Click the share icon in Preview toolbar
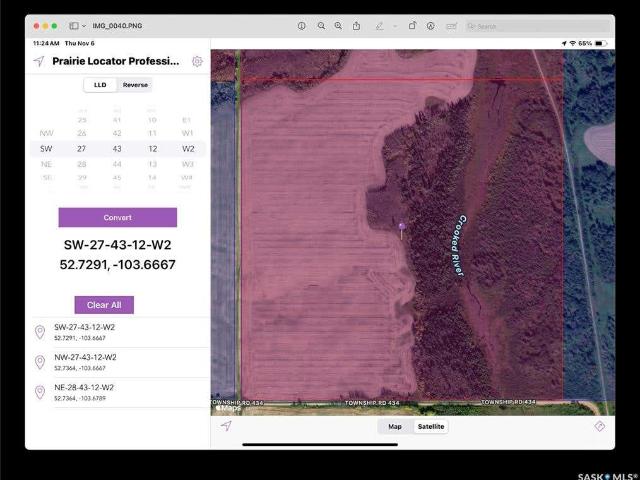 click(x=357, y=25)
